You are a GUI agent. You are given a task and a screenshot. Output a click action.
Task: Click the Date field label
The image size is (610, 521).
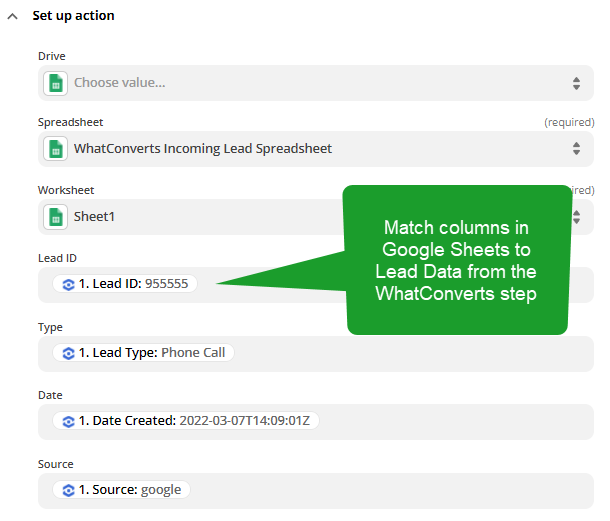[x=50, y=395]
